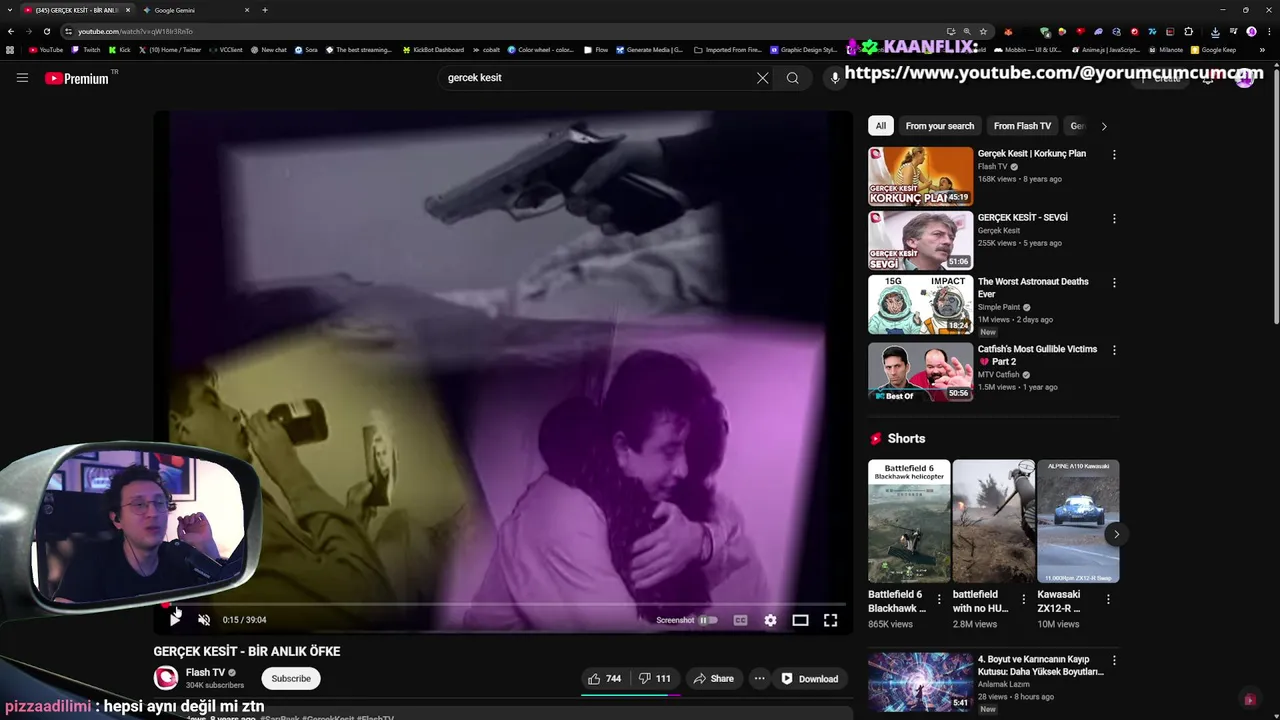1280x720 pixels.
Task: Open options for Kawasaki ZX12-R short
Action: pos(1108,600)
